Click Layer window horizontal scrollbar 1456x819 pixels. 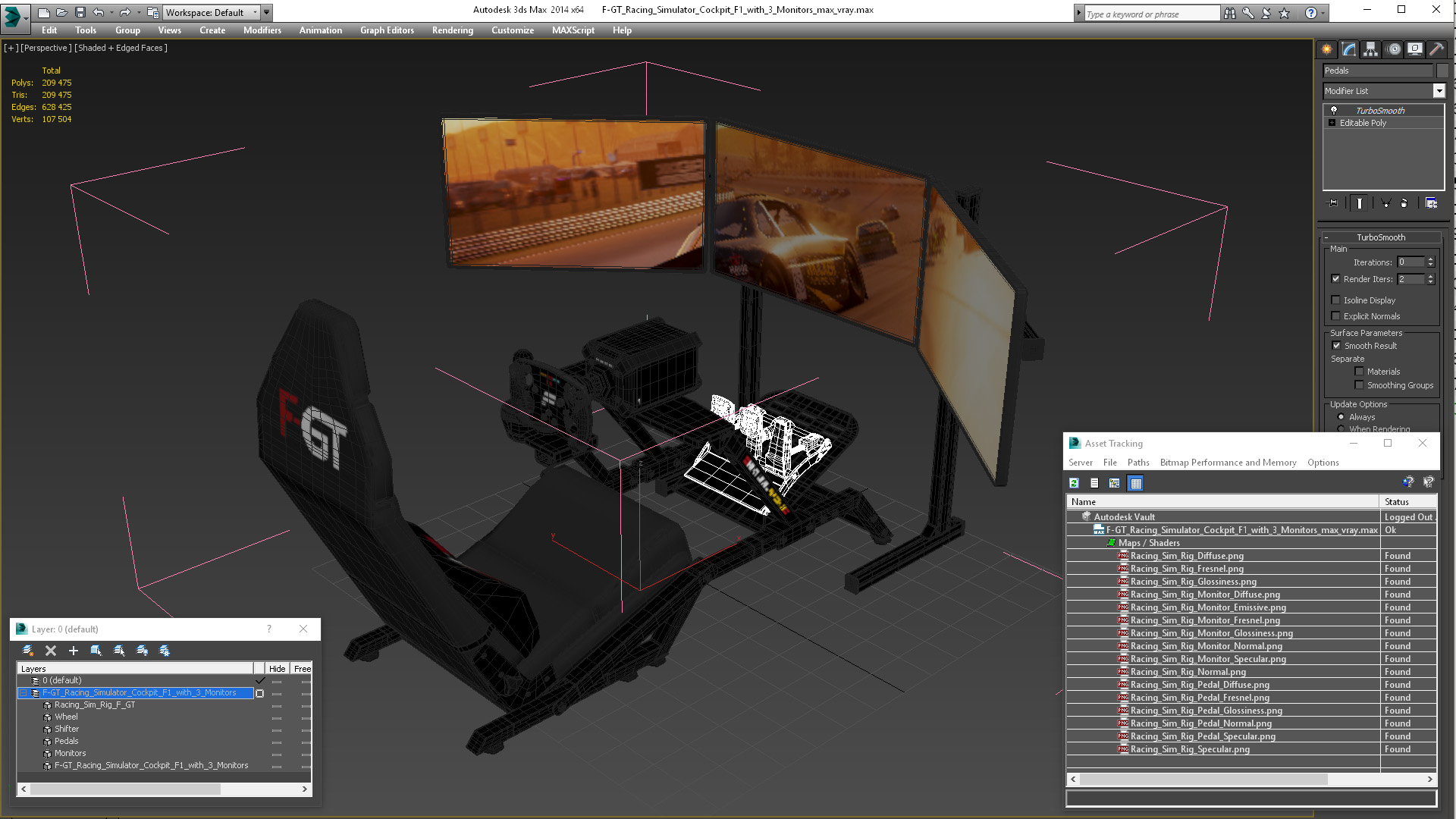(164, 789)
